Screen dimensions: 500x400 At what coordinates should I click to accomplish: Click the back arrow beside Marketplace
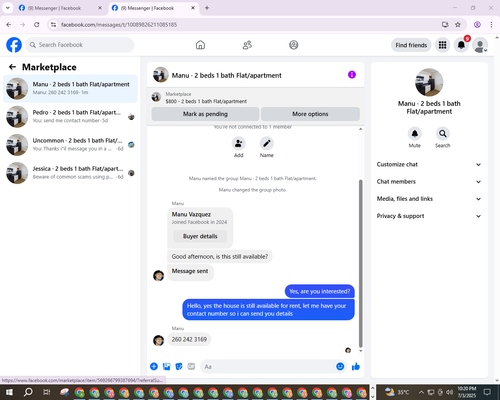point(12,67)
